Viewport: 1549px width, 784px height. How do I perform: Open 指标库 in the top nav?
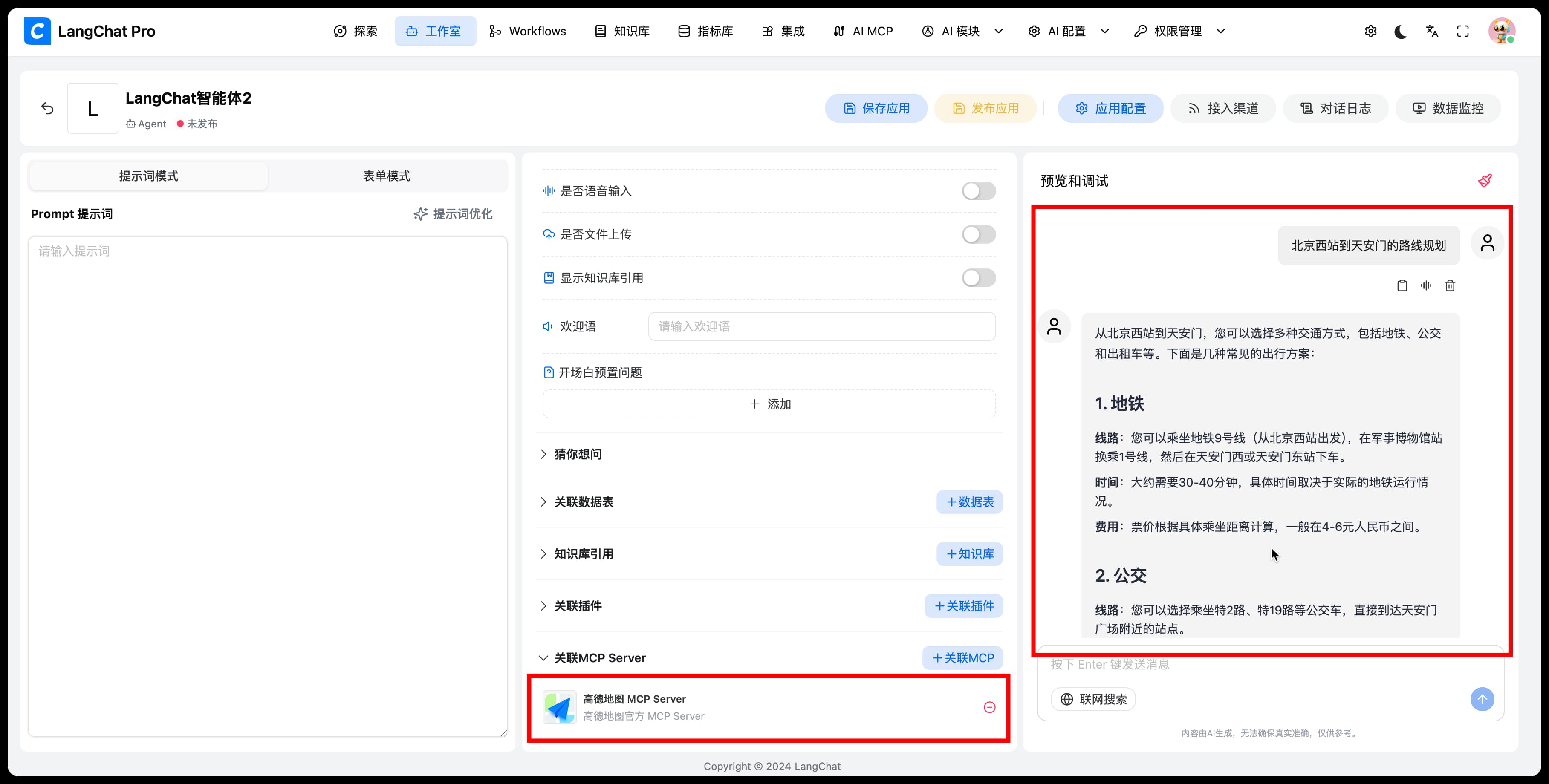pyautogui.click(x=705, y=31)
